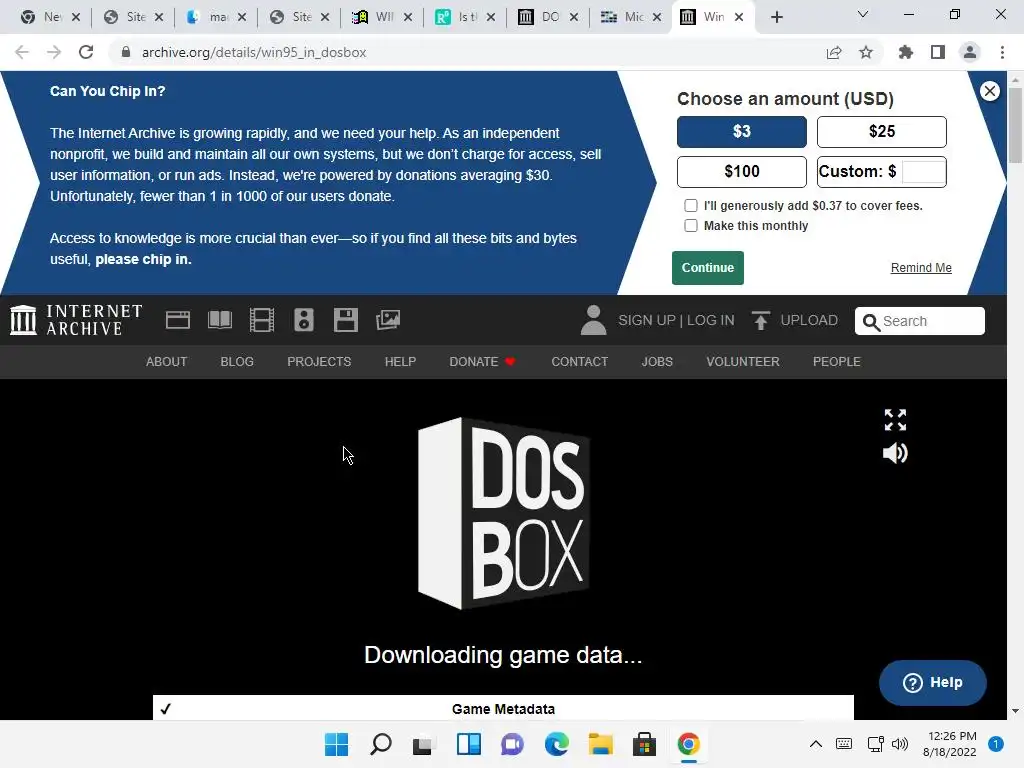The height and width of the screenshot is (768, 1024).
Task: Click the address bar URL
Action: tap(254, 52)
